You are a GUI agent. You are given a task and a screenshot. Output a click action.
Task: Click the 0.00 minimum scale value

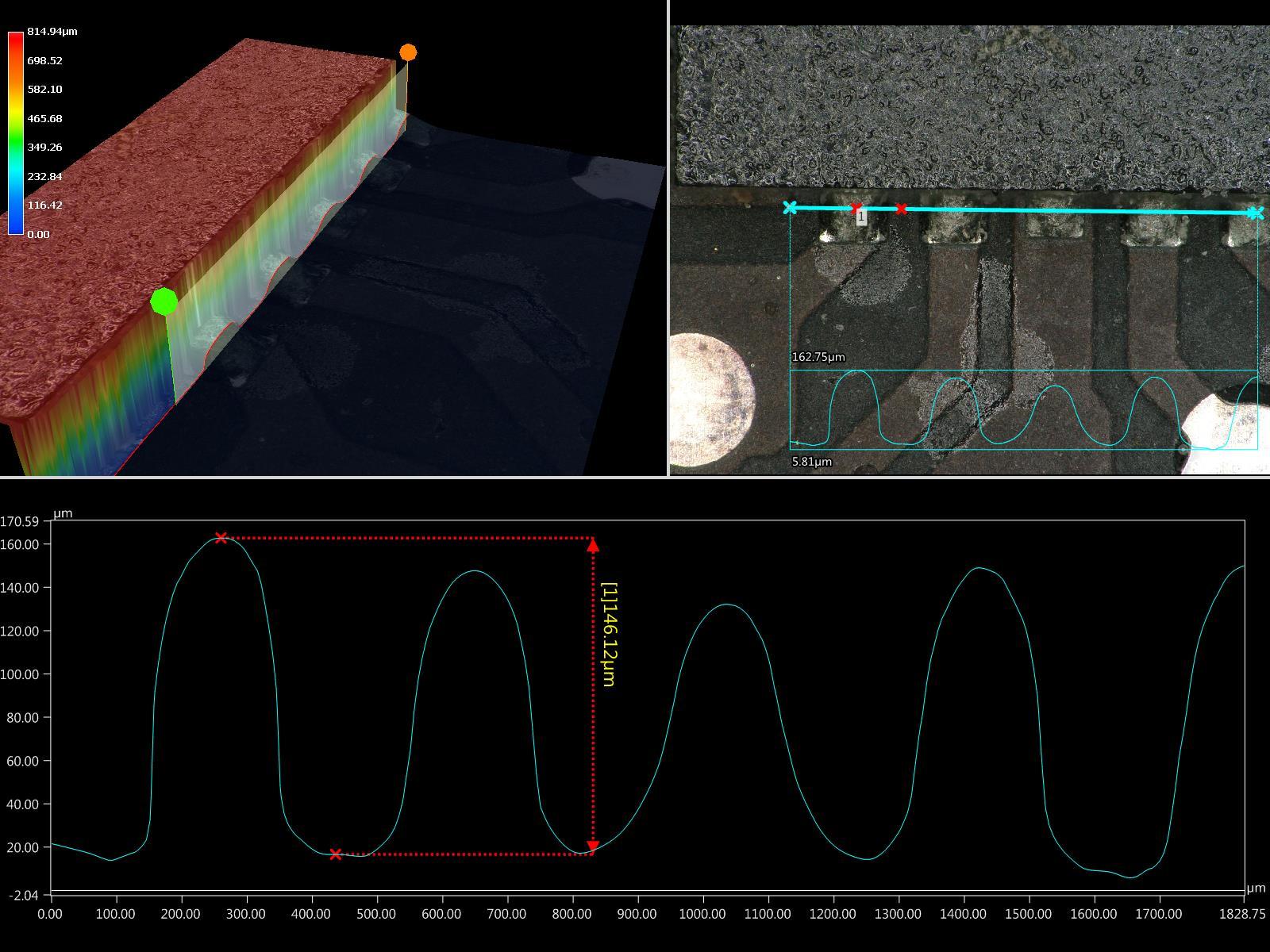pos(38,234)
